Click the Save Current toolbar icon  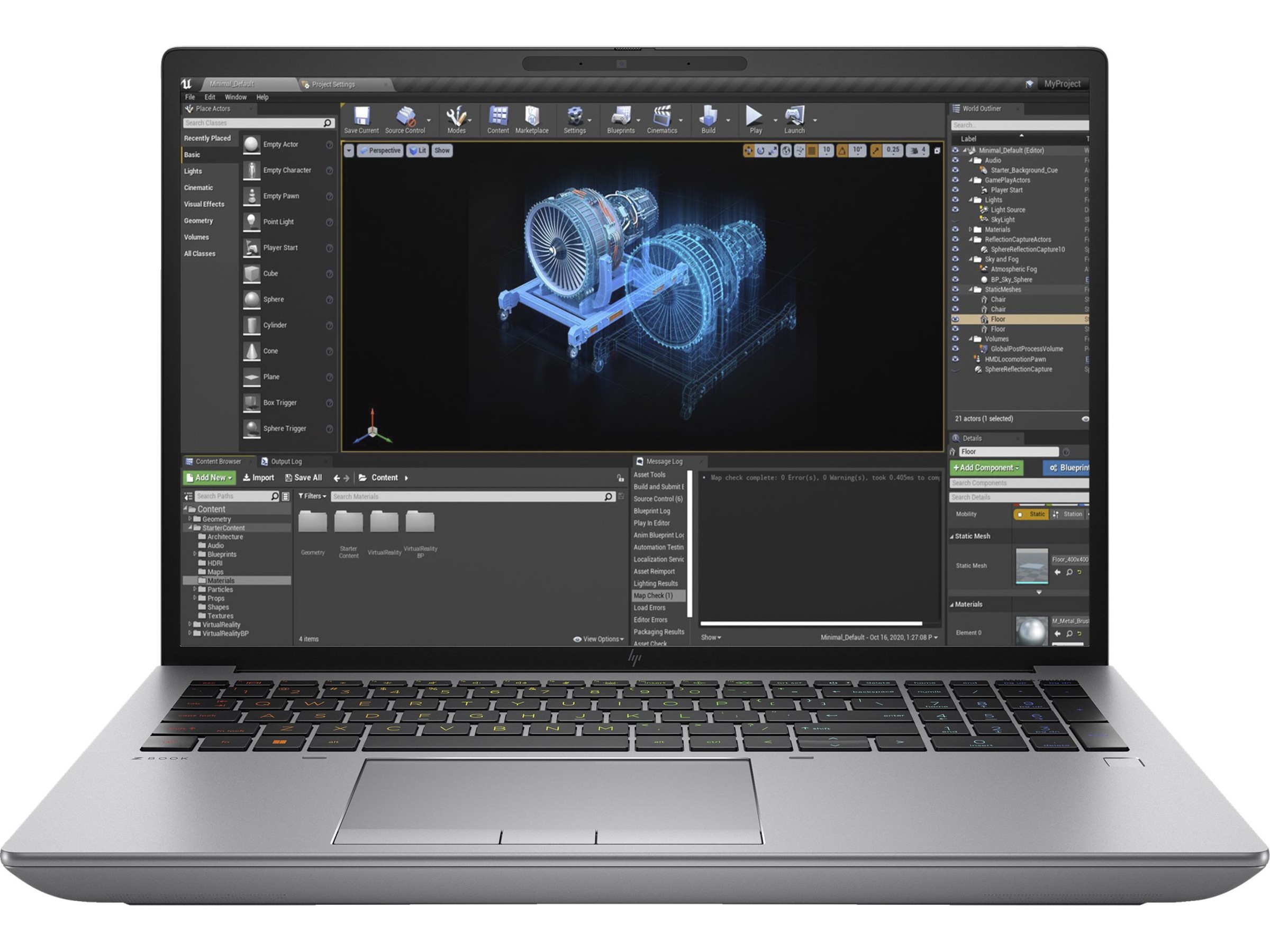click(x=361, y=117)
